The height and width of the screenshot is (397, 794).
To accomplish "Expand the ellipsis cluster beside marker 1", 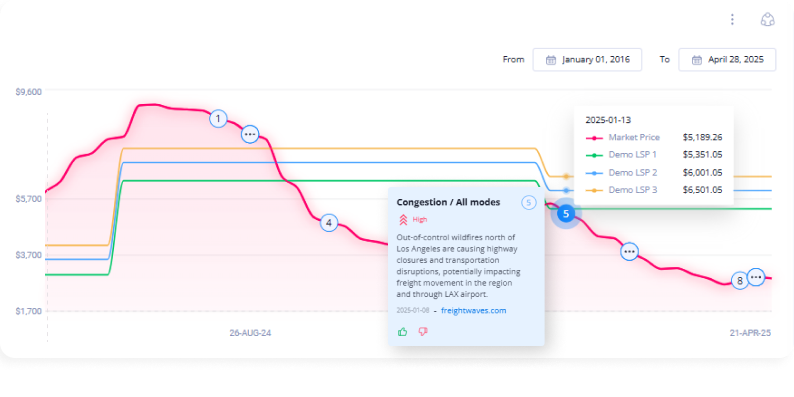I will pyautogui.click(x=250, y=134).
